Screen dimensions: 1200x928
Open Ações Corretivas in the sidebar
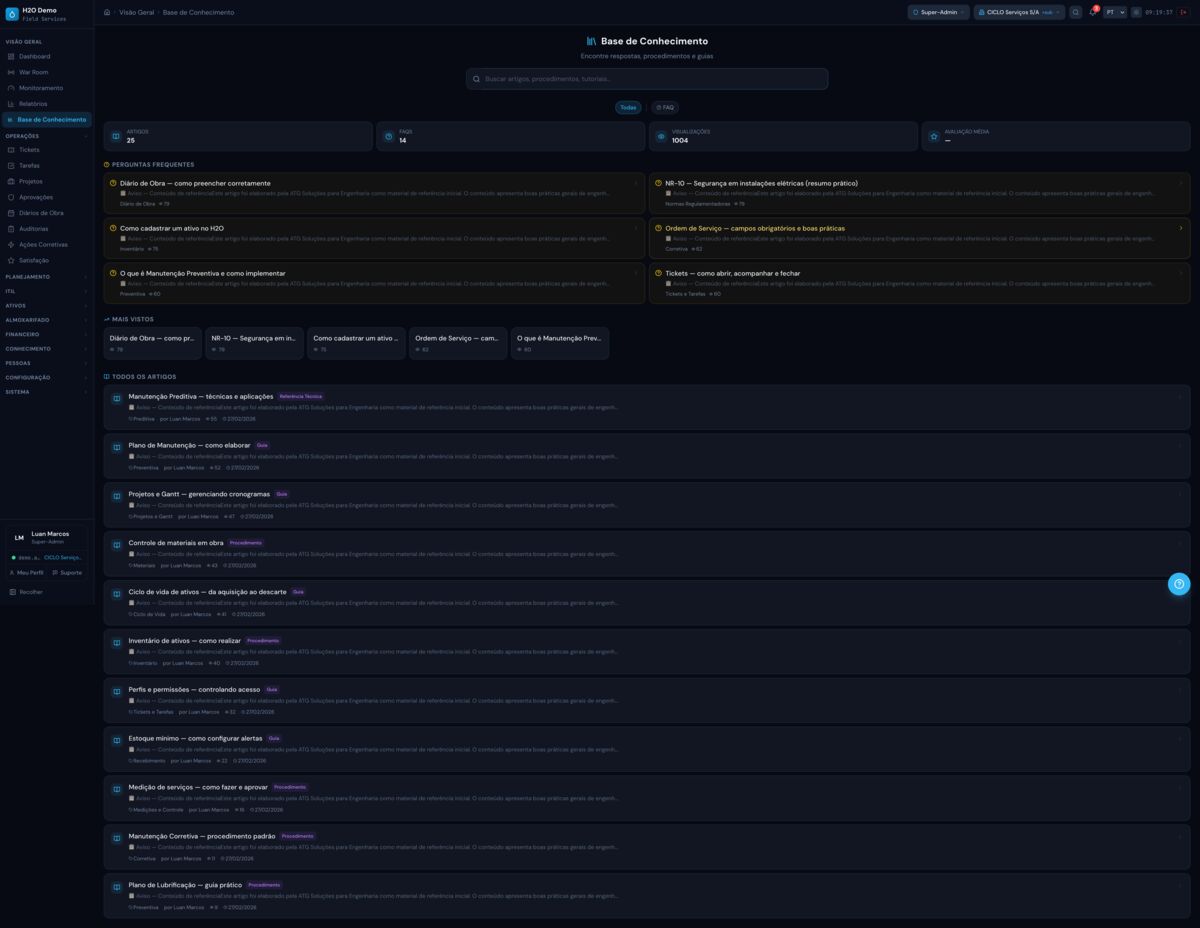click(x=47, y=244)
